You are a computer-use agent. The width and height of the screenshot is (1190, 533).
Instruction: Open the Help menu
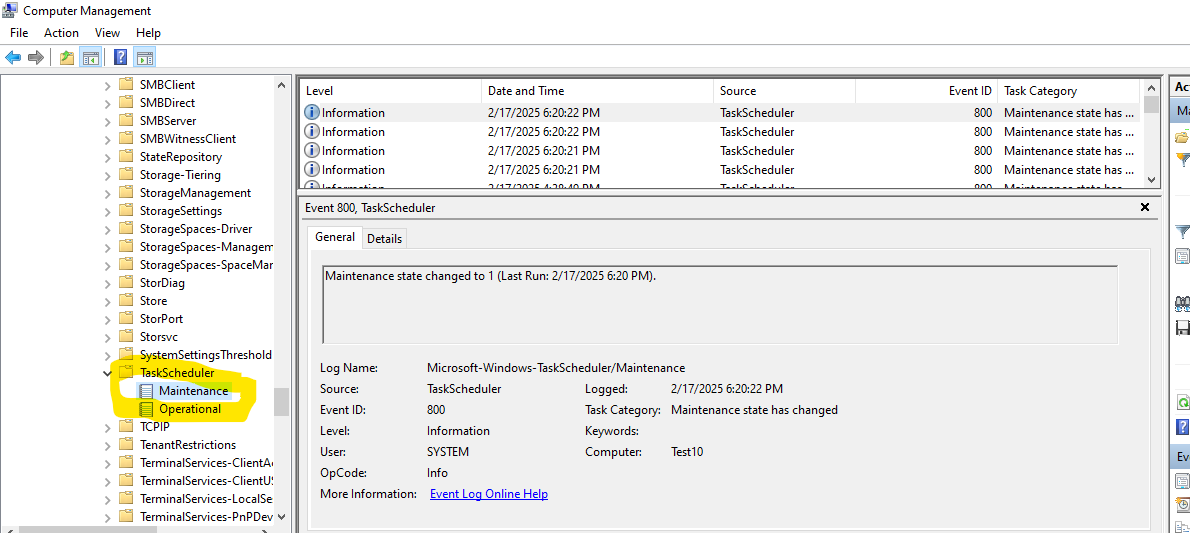point(148,33)
